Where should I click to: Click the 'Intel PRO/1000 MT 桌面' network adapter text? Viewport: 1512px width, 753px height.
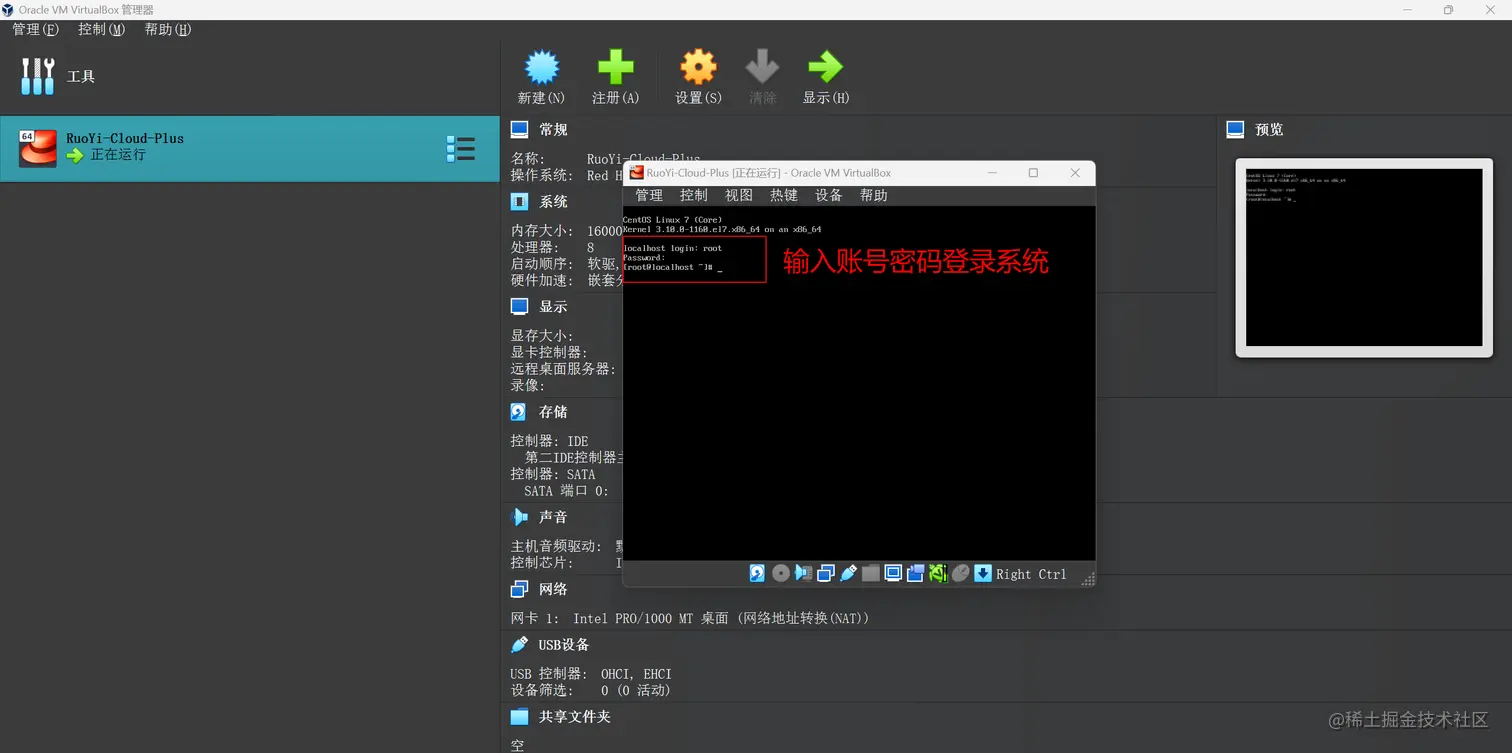(651, 618)
